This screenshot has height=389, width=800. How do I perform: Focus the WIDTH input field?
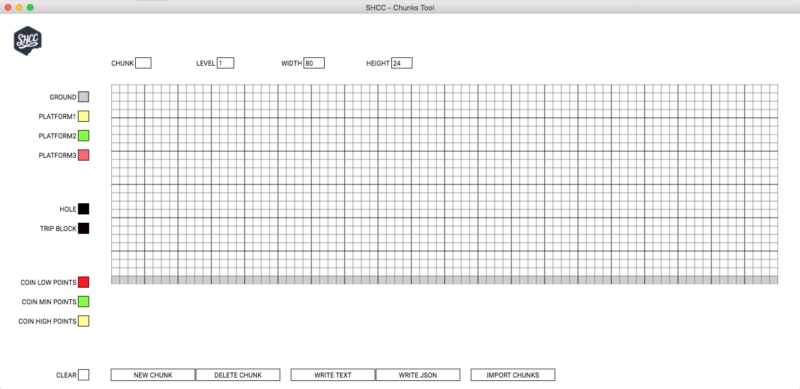[314, 63]
